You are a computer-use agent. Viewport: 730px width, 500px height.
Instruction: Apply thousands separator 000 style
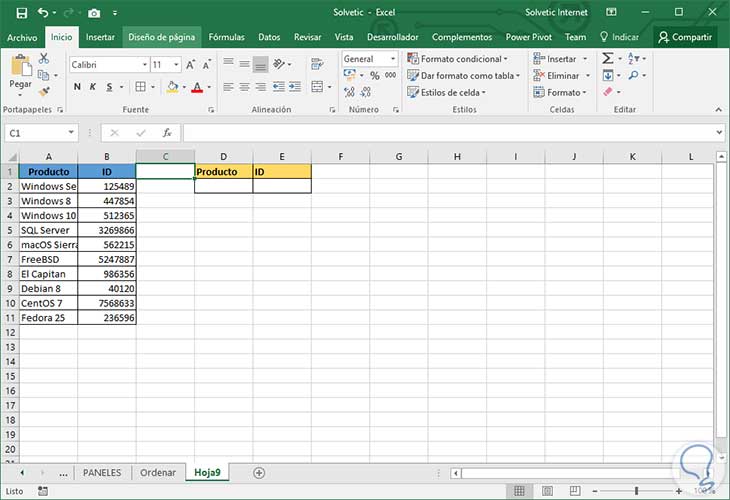(x=391, y=75)
